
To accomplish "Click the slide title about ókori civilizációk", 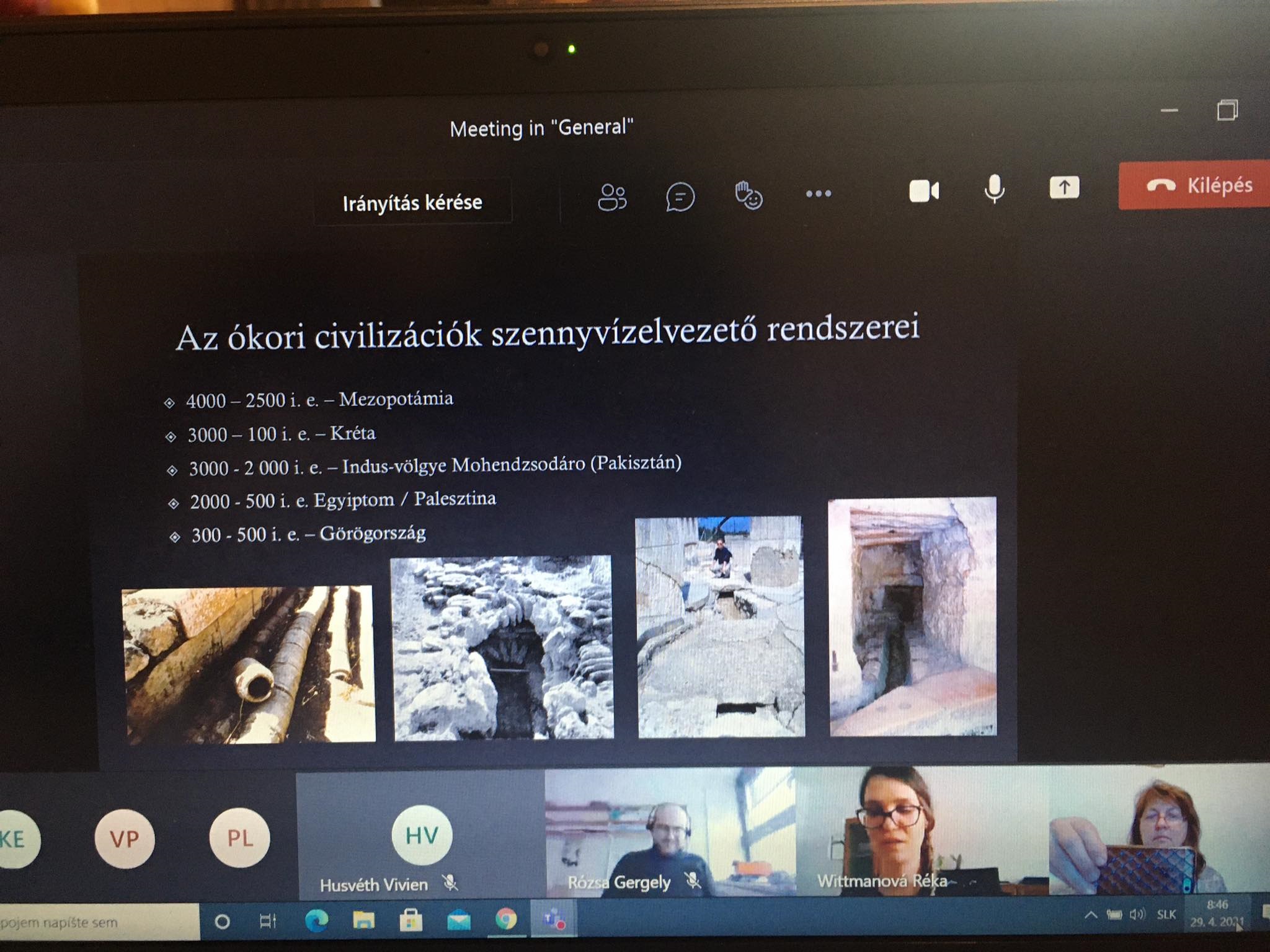I will pos(548,333).
